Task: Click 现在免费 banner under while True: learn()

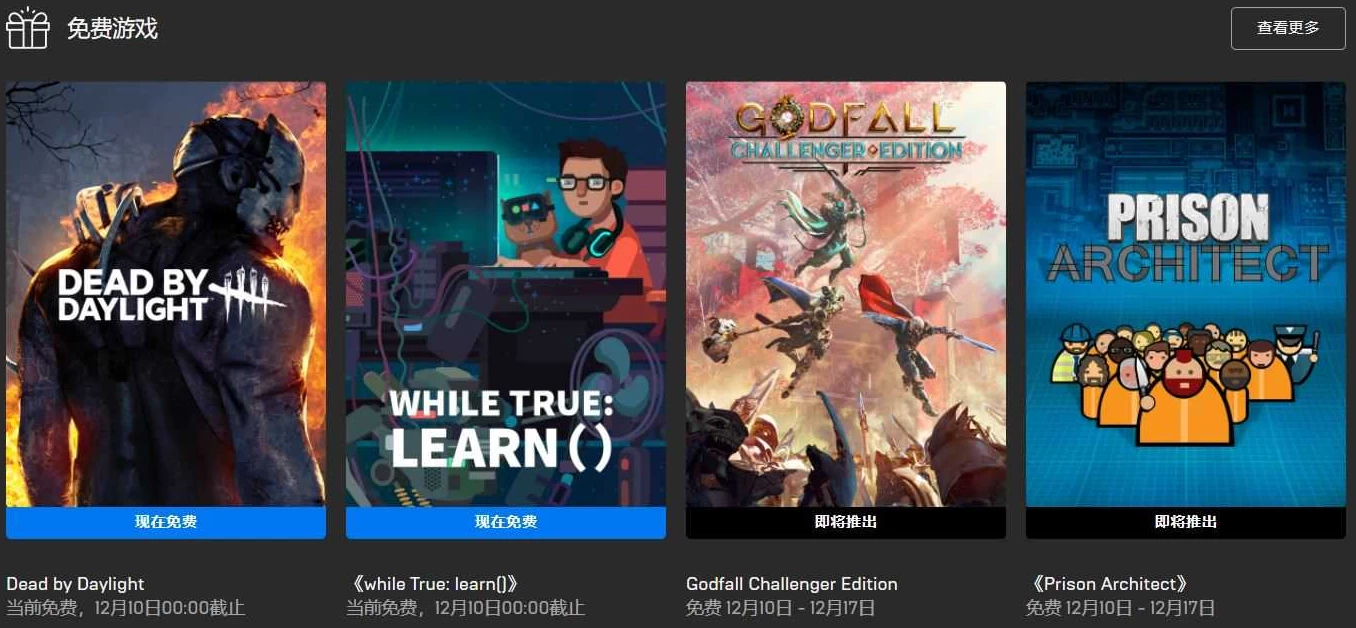Action: pyautogui.click(x=506, y=522)
